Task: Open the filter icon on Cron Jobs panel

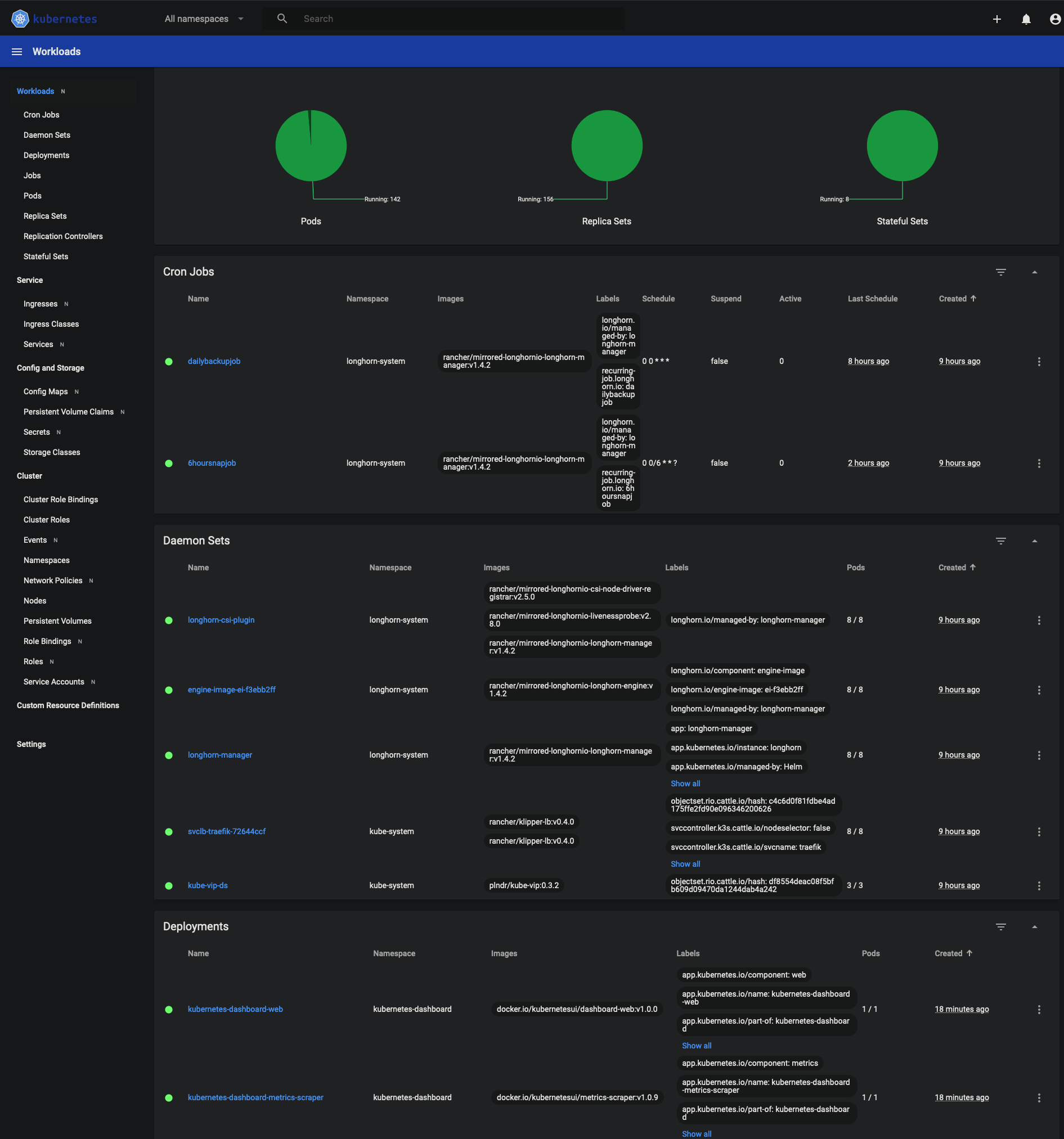Action: (x=1001, y=272)
